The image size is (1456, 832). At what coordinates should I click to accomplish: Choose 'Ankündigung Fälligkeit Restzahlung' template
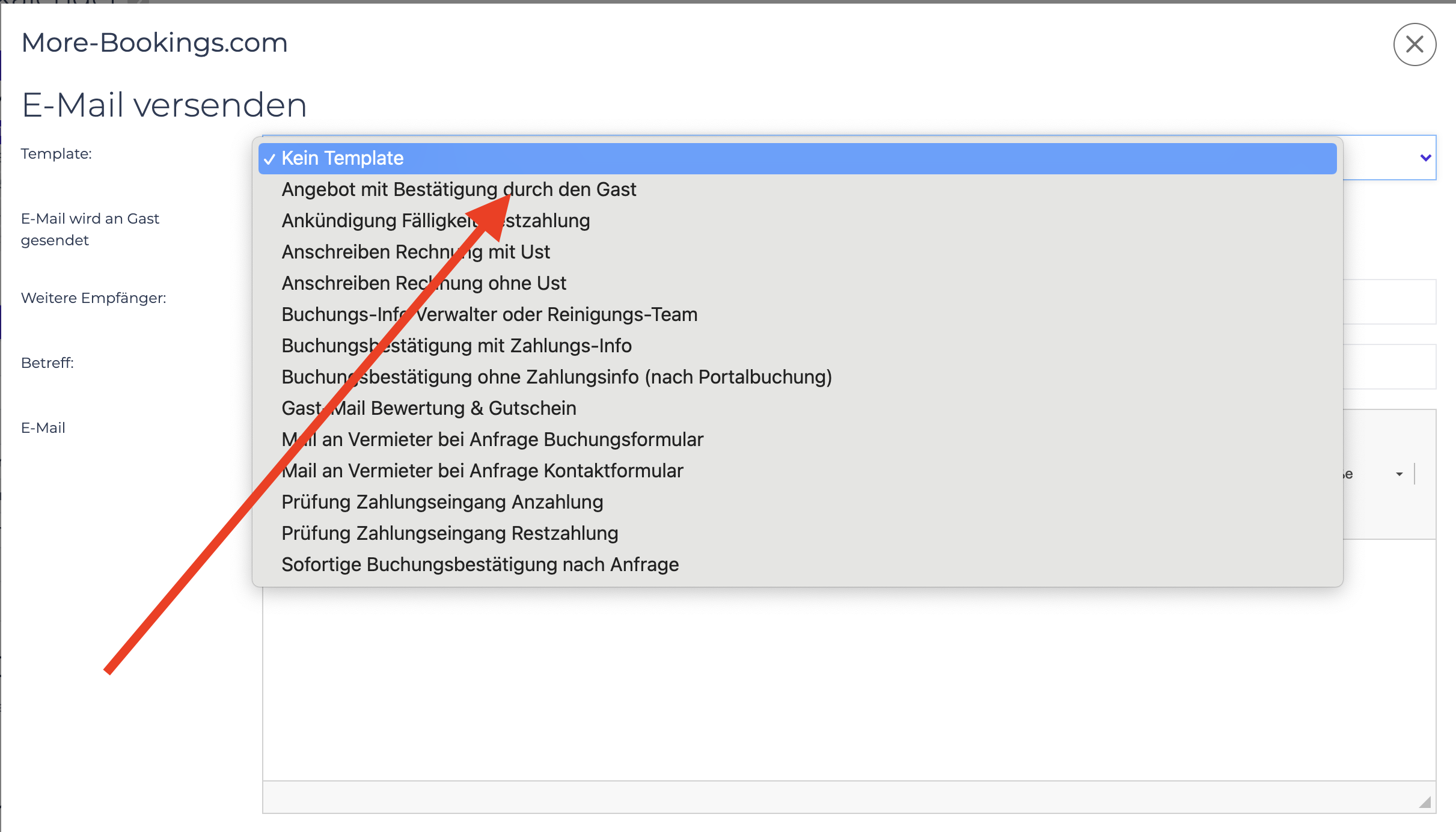(797, 221)
